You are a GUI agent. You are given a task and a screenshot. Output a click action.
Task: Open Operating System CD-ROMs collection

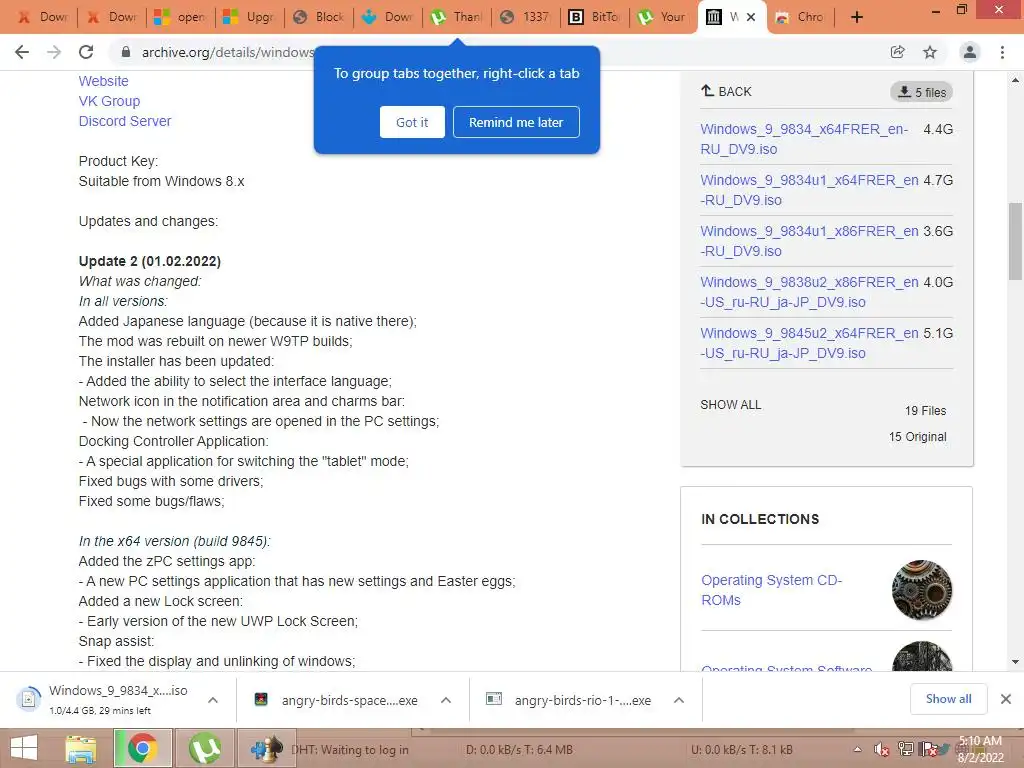click(771, 590)
